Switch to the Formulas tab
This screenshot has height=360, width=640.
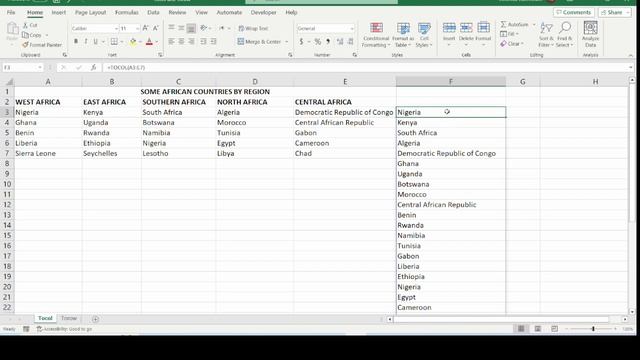(127, 13)
